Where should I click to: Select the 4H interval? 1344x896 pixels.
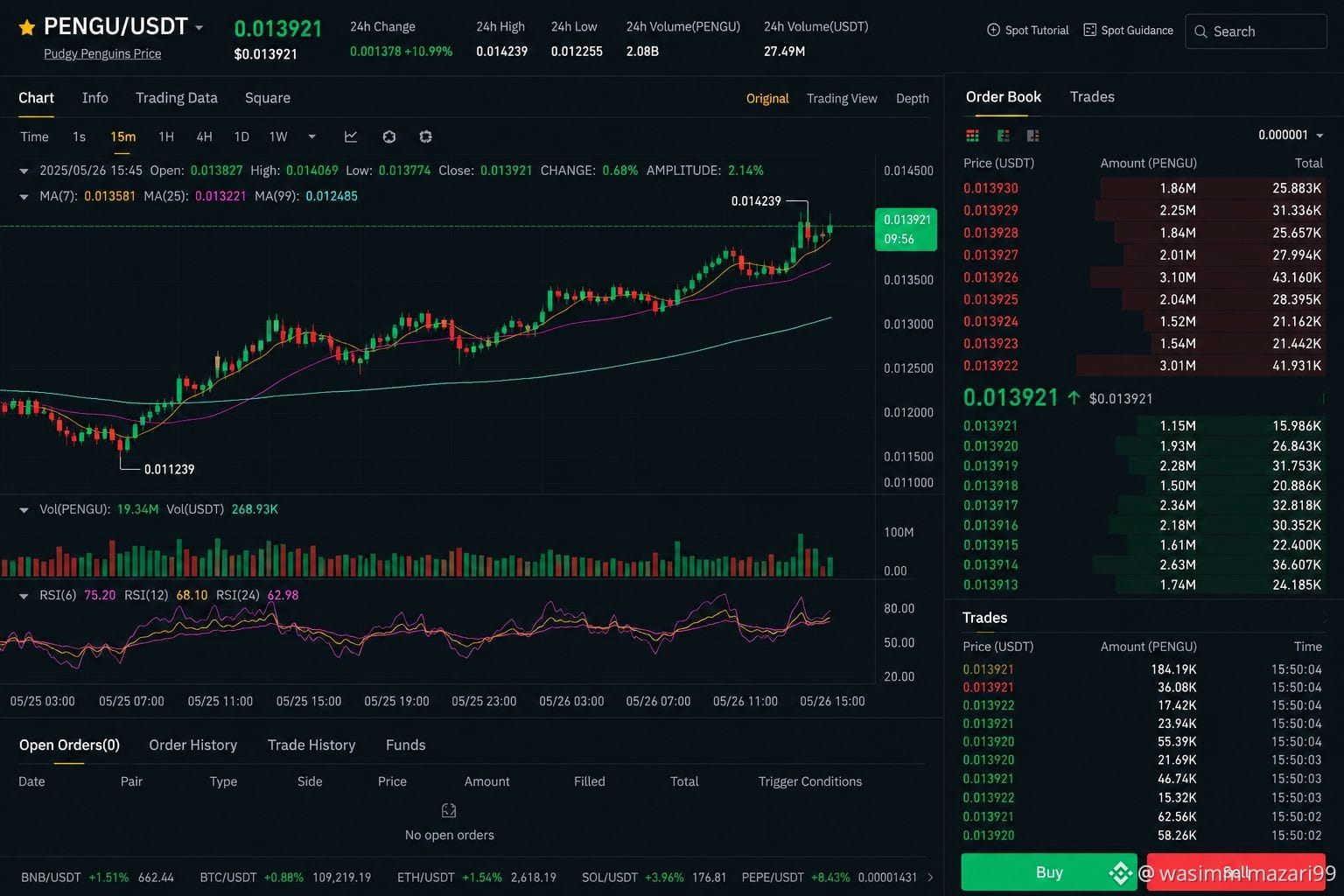[204, 136]
